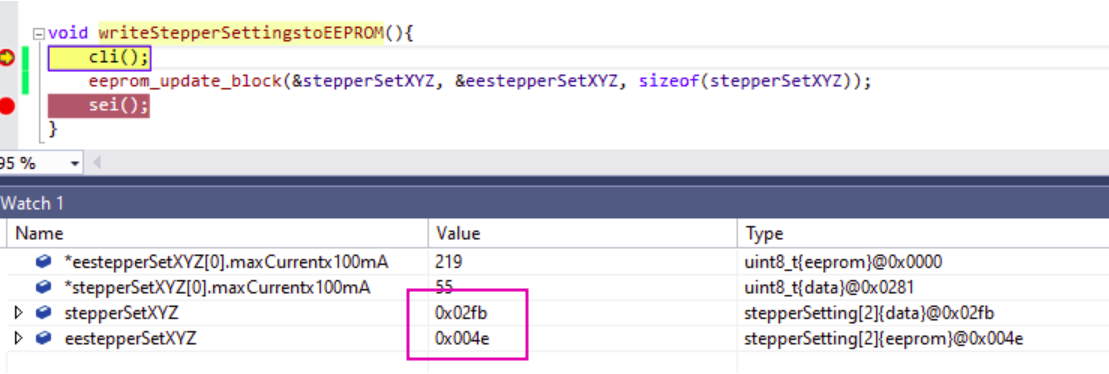Place the cursor on the eeprom_update_block line
This screenshot has height=374, width=1109.
click(480, 81)
